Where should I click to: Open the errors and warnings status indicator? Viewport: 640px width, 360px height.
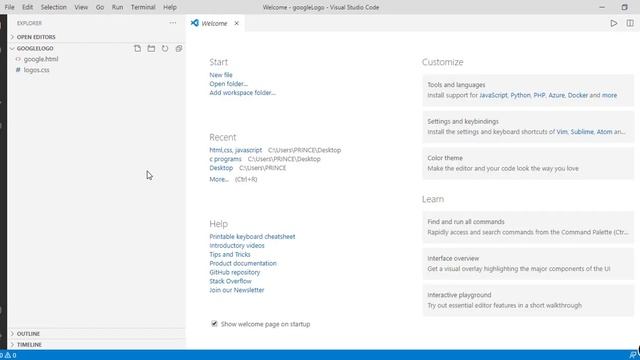coord(8,355)
